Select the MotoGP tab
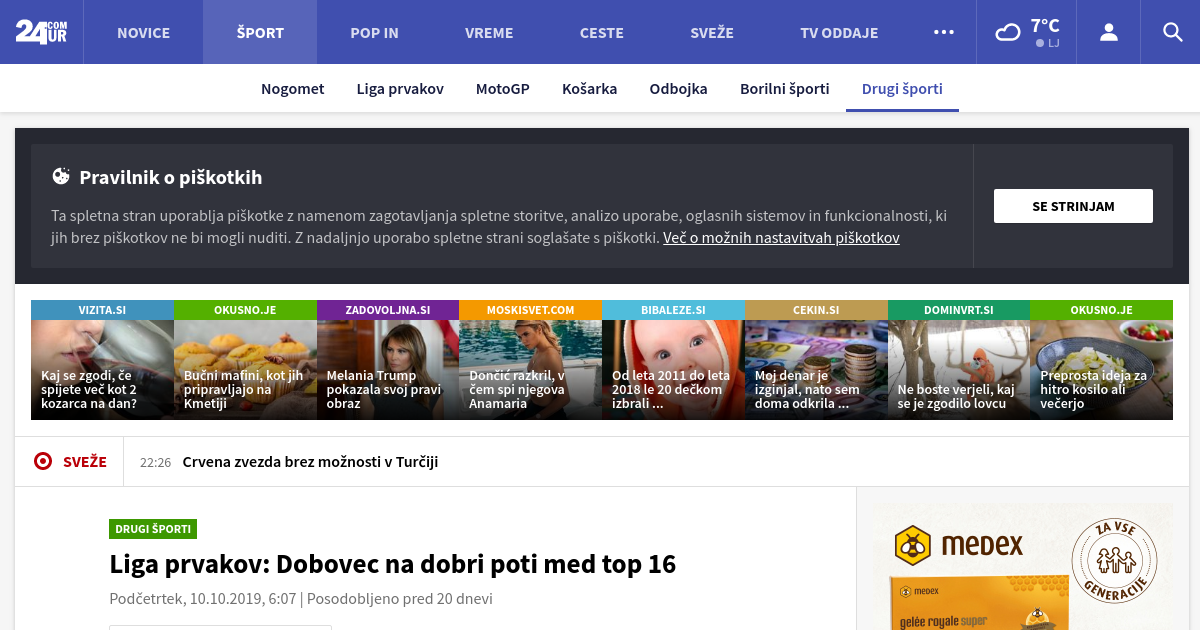Viewport: 1200px width, 630px height. click(x=502, y=88)
